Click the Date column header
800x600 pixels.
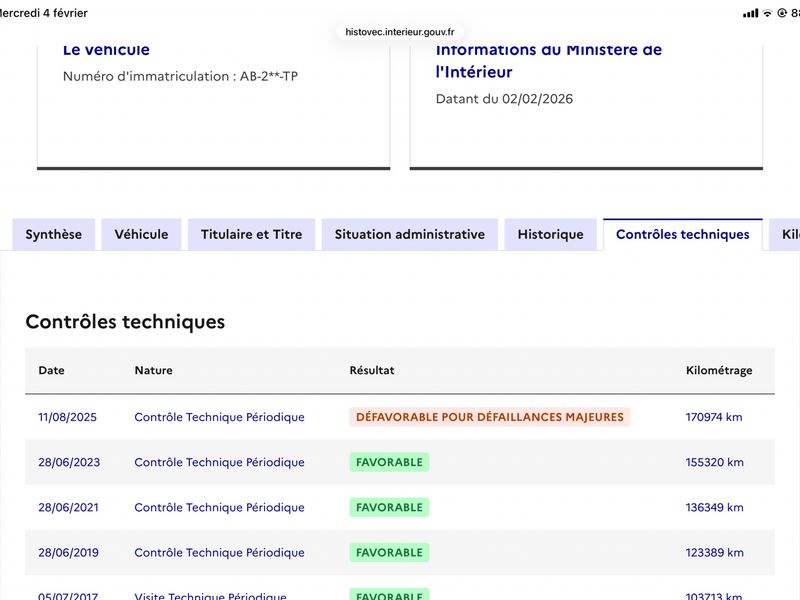point(52,370)
